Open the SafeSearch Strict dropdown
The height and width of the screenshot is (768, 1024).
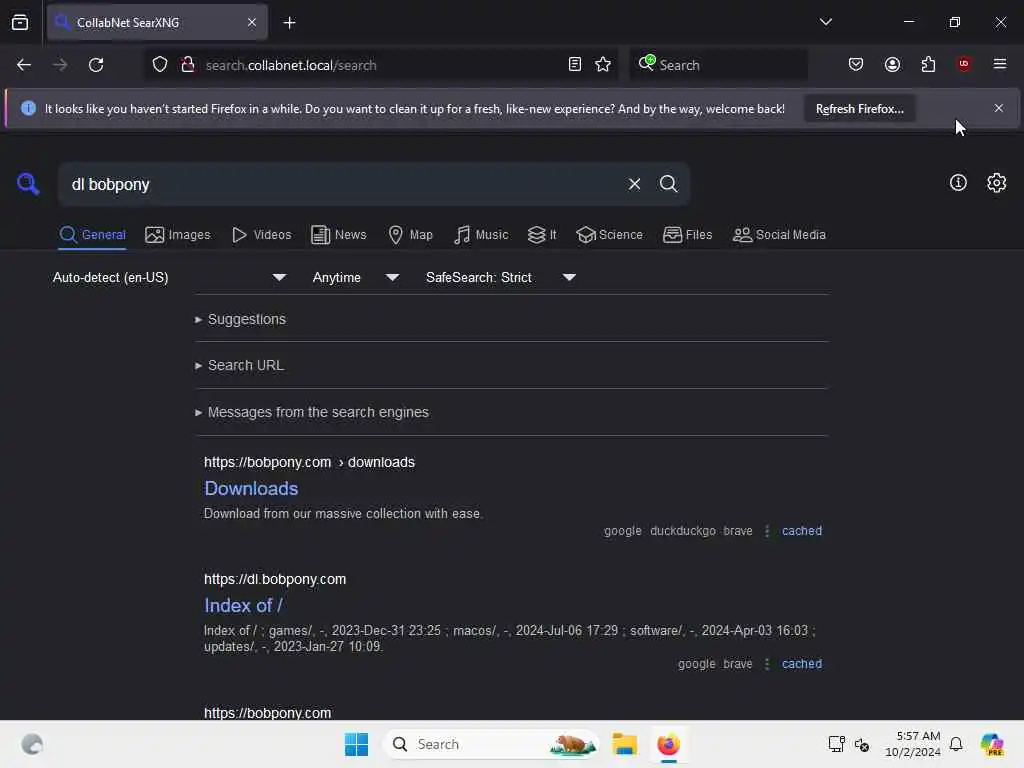[x=500, y=278]
